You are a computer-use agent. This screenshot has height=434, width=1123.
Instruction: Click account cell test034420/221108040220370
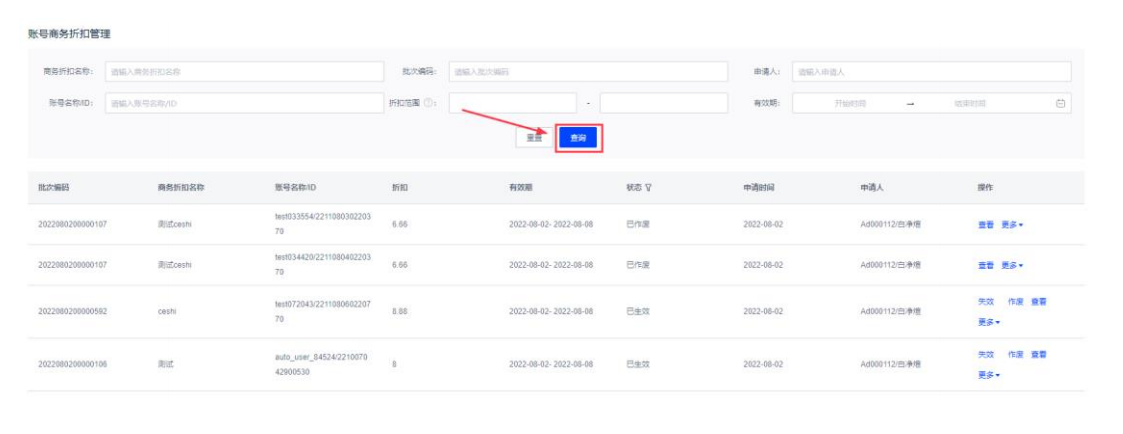323,265
